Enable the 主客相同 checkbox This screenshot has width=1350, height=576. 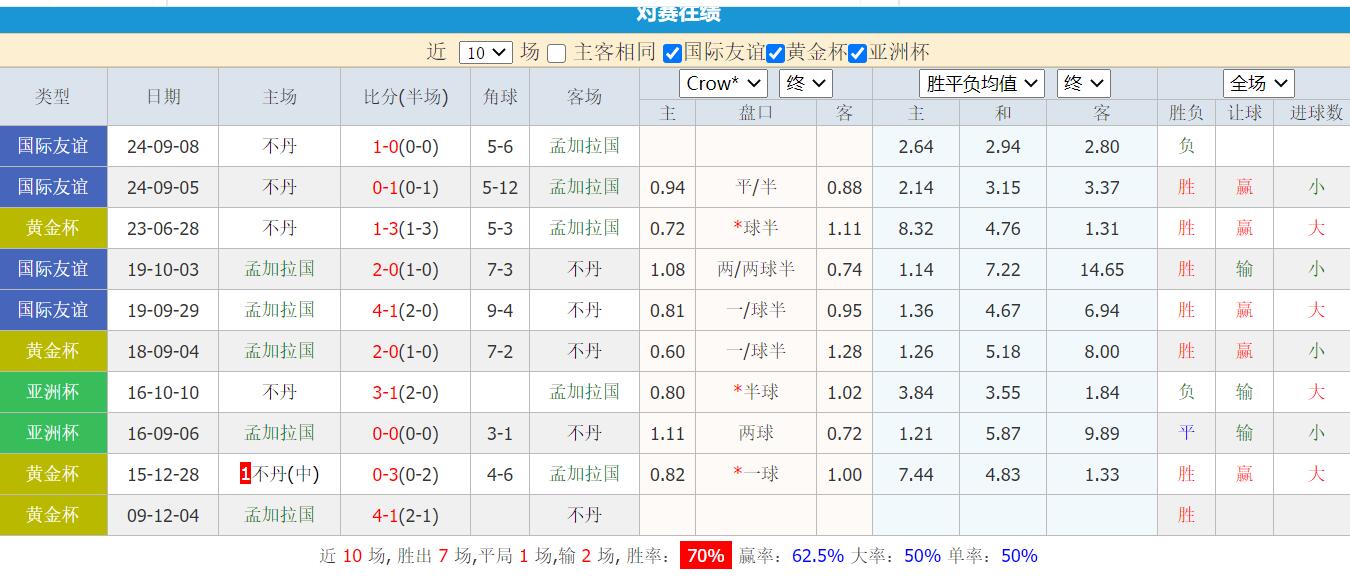click(556, 53)
